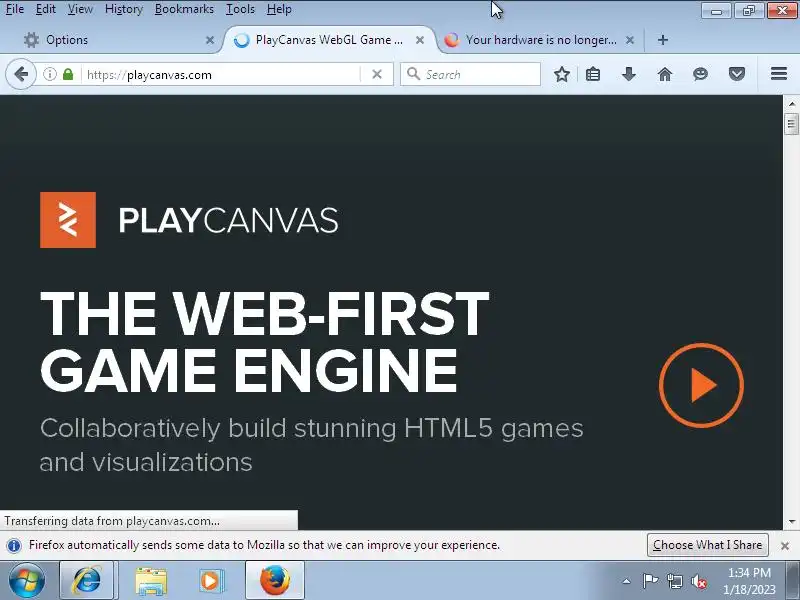The image size is (800, 600).
Task: Click the network tray icon
Action: click(675, 581)
